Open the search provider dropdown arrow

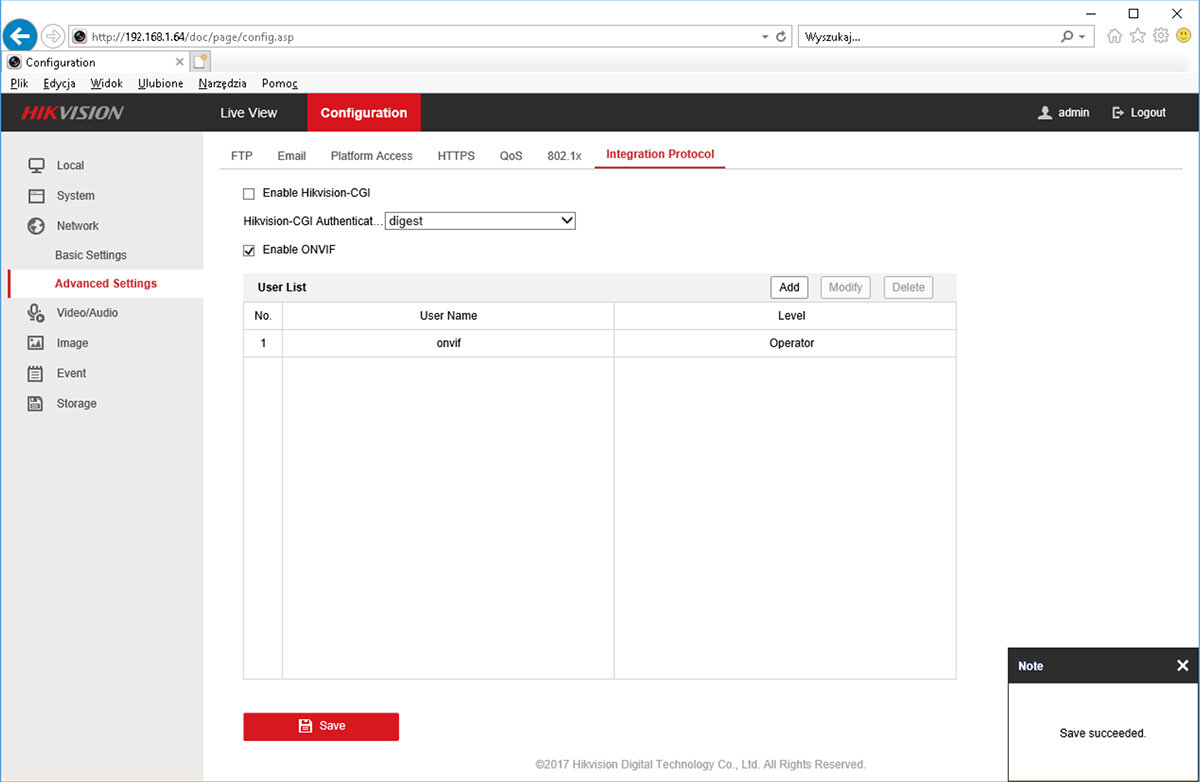pos(1083,37)
